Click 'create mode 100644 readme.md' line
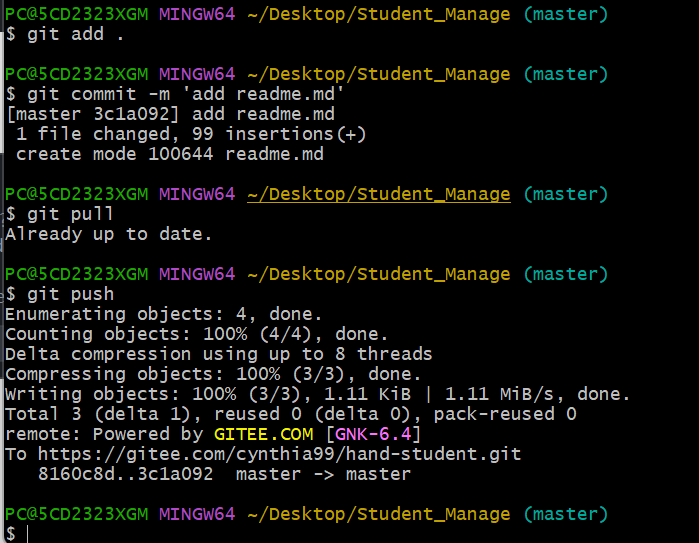699x543 pixels. point(169,154)
